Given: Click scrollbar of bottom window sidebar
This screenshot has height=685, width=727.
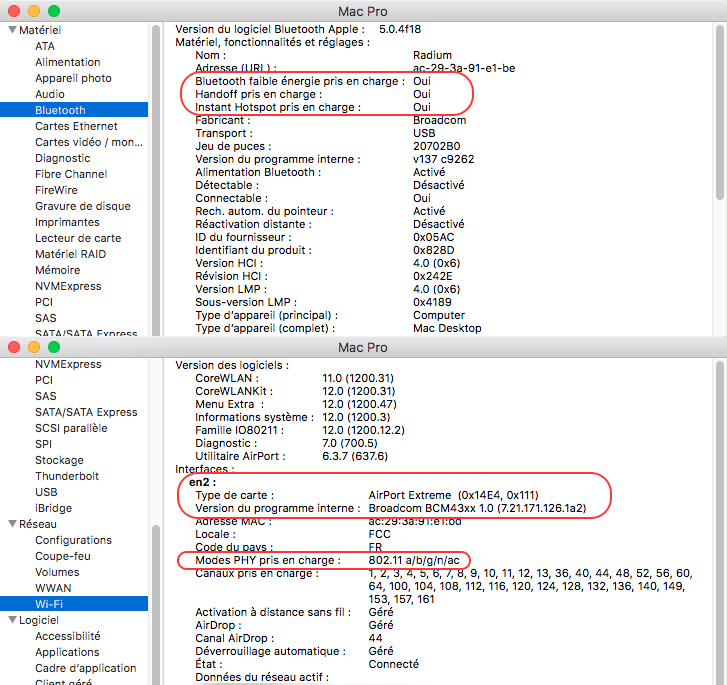Looking at the screenshot, I should [156, 603].
